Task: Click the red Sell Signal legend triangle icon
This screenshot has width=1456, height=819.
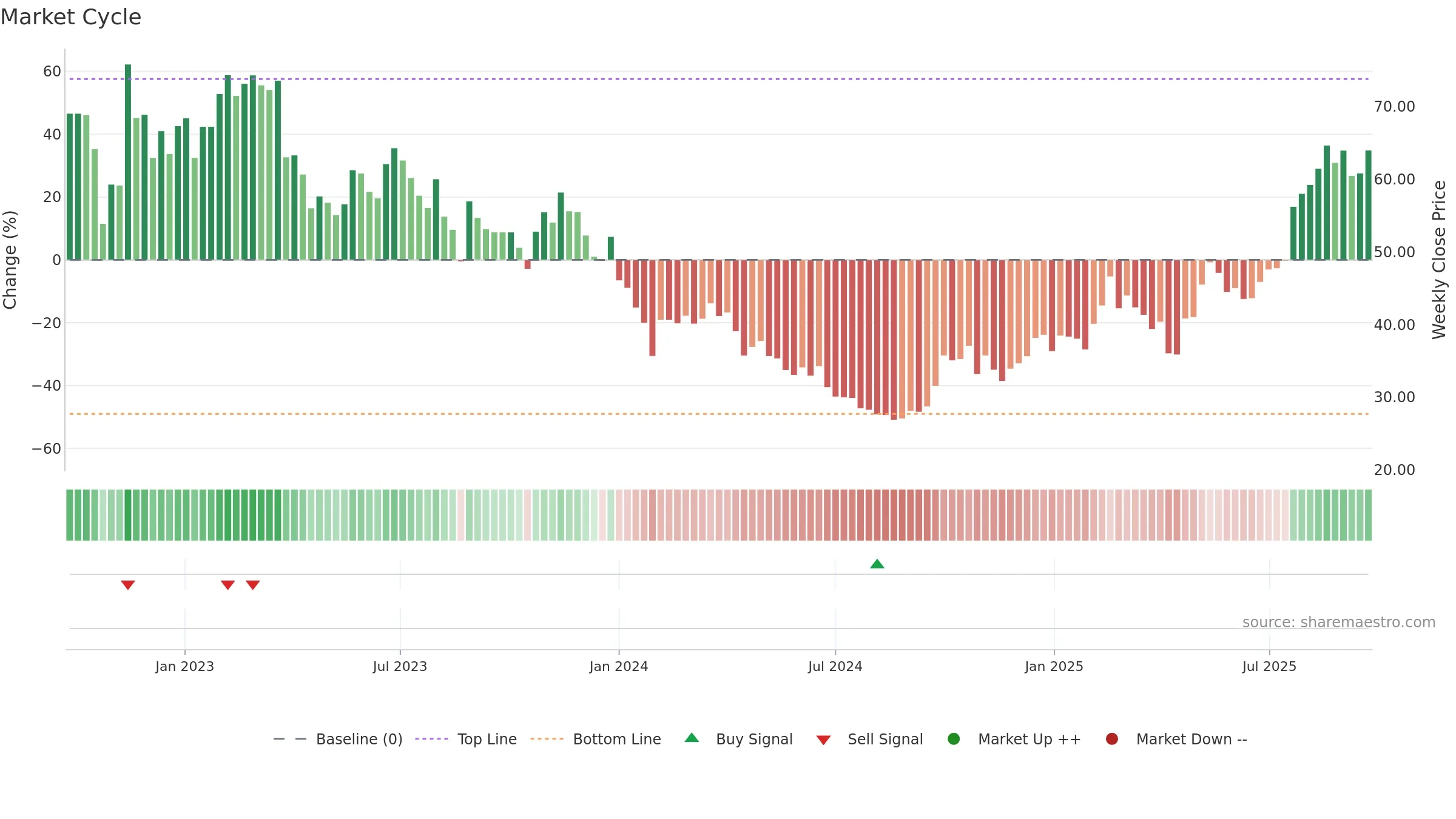Action: click(x=823, y=740)
